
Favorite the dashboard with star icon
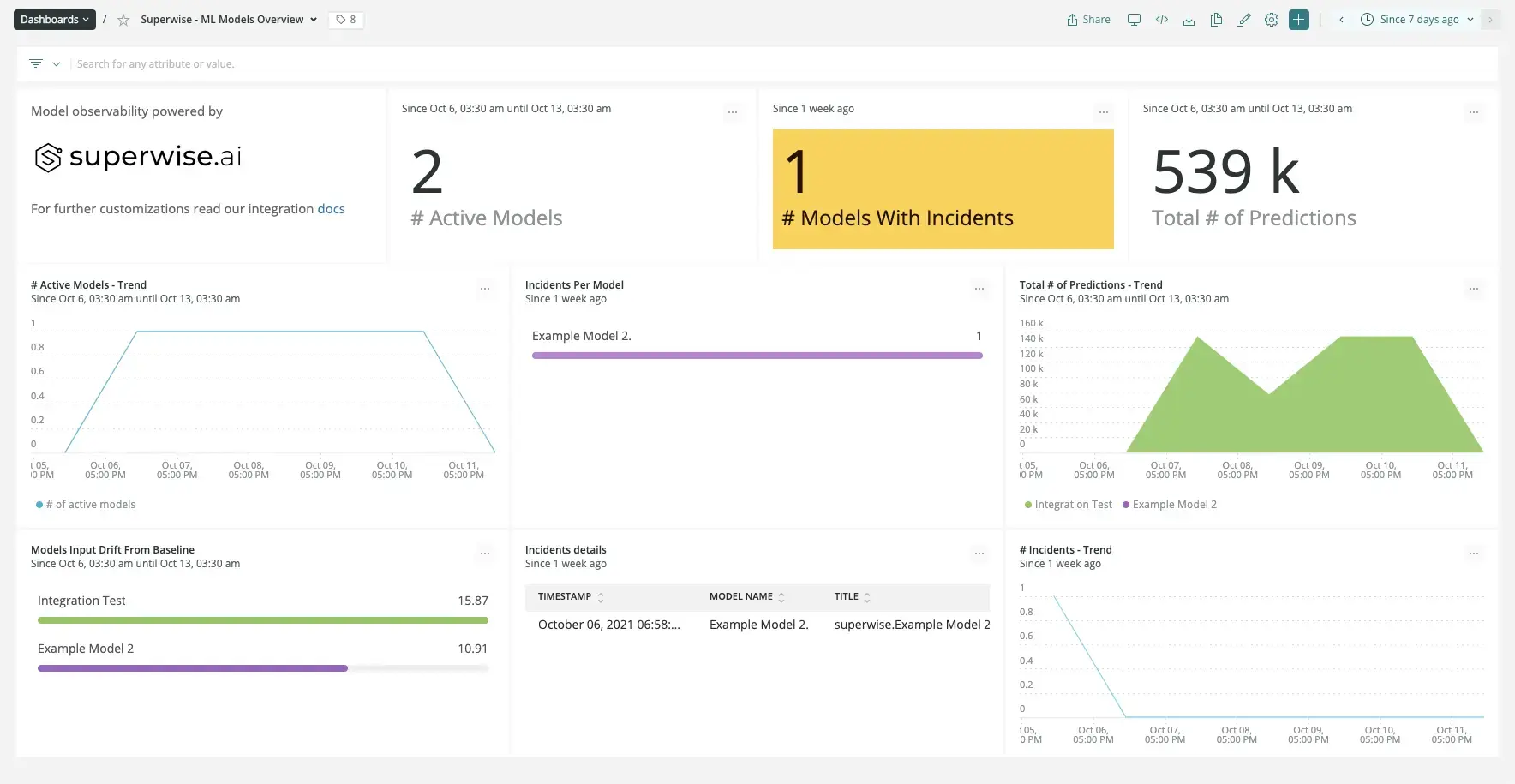[123, 20]
